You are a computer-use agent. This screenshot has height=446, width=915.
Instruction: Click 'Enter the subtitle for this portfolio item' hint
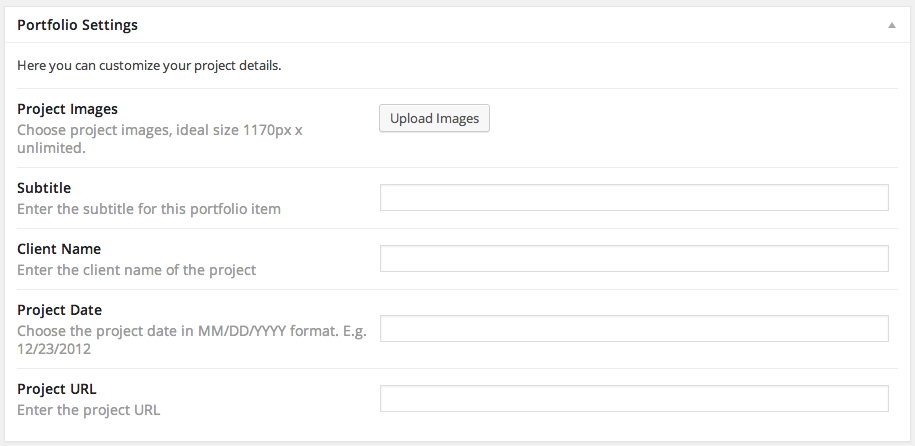(x=149, y=209)
